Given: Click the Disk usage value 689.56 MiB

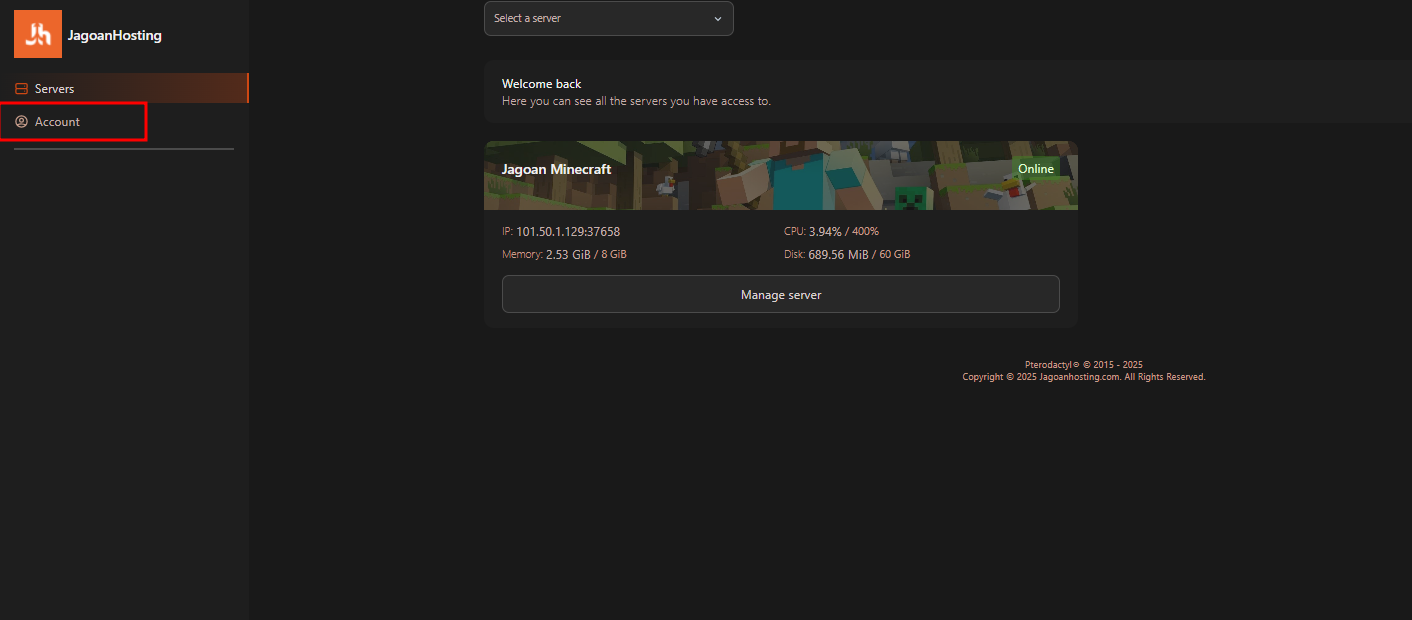Looking at the screenshot, I should coord(838,255).
